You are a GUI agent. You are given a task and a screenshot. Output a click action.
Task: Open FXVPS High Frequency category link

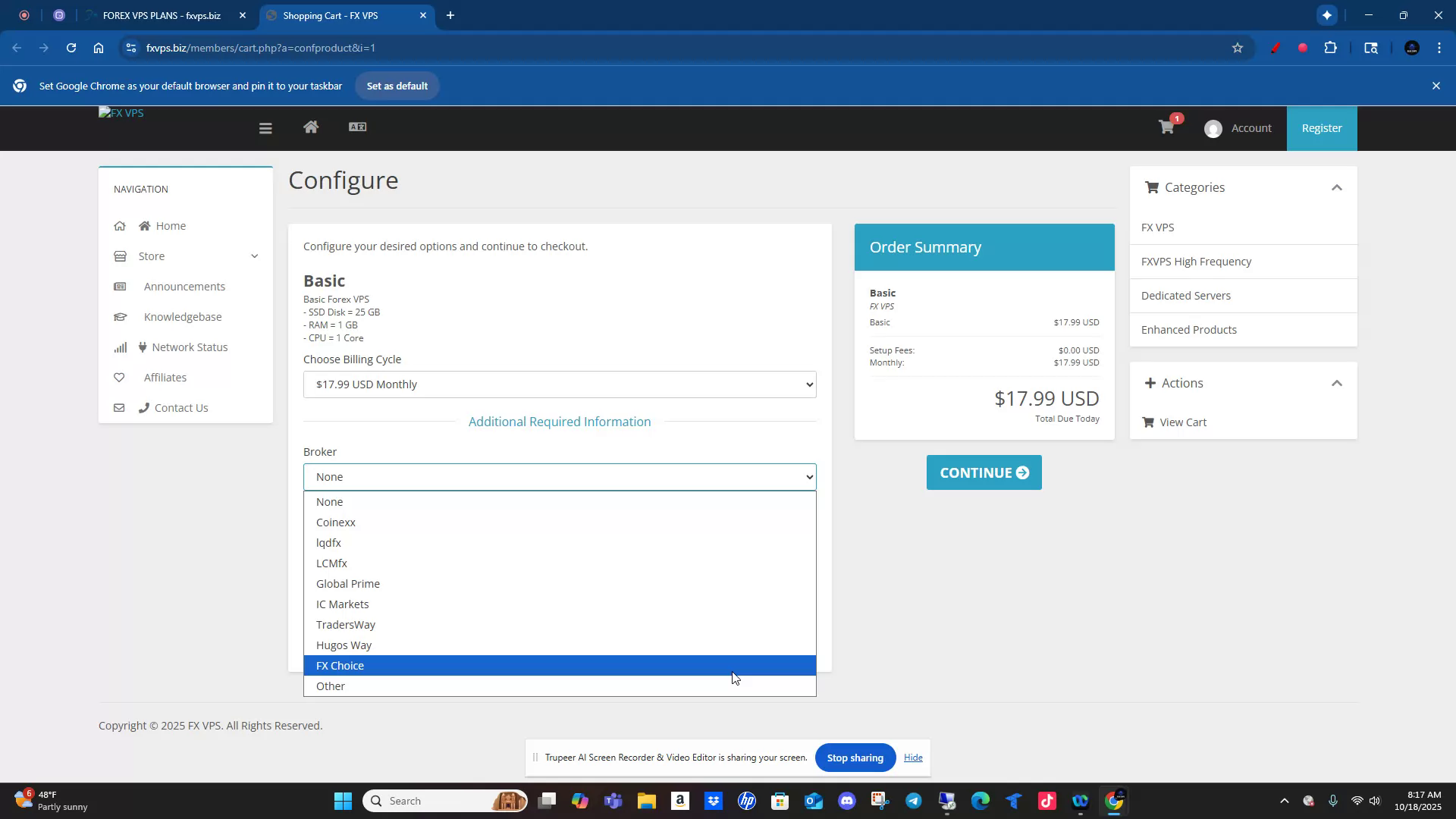(x=1196, y=262)
